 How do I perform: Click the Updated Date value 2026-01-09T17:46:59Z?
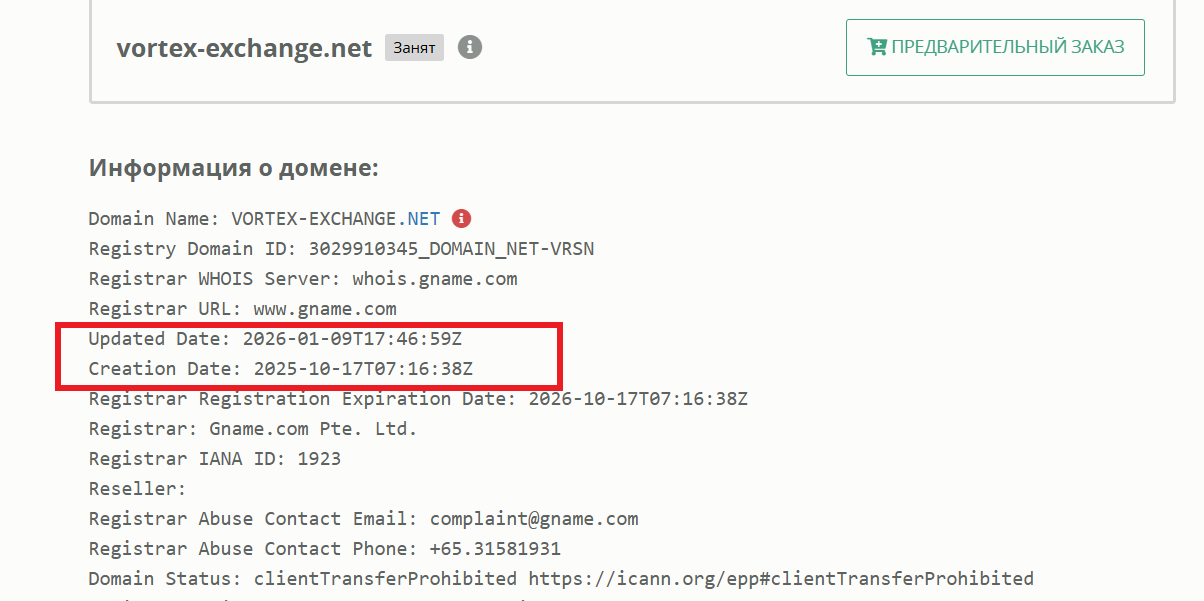(352, 338)
